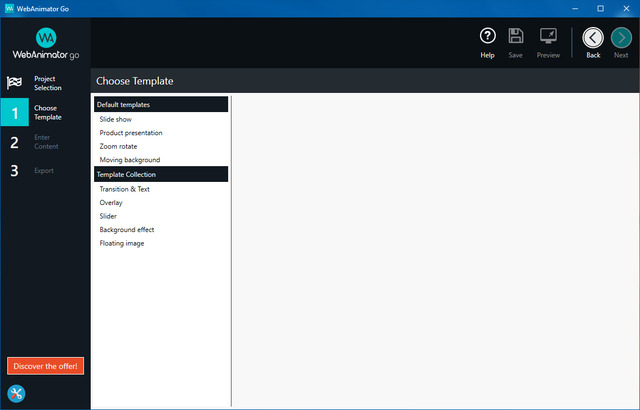Screen dimensions: 640x410
Task: Go Back using the arrow button
Action: tap(593, 37)
